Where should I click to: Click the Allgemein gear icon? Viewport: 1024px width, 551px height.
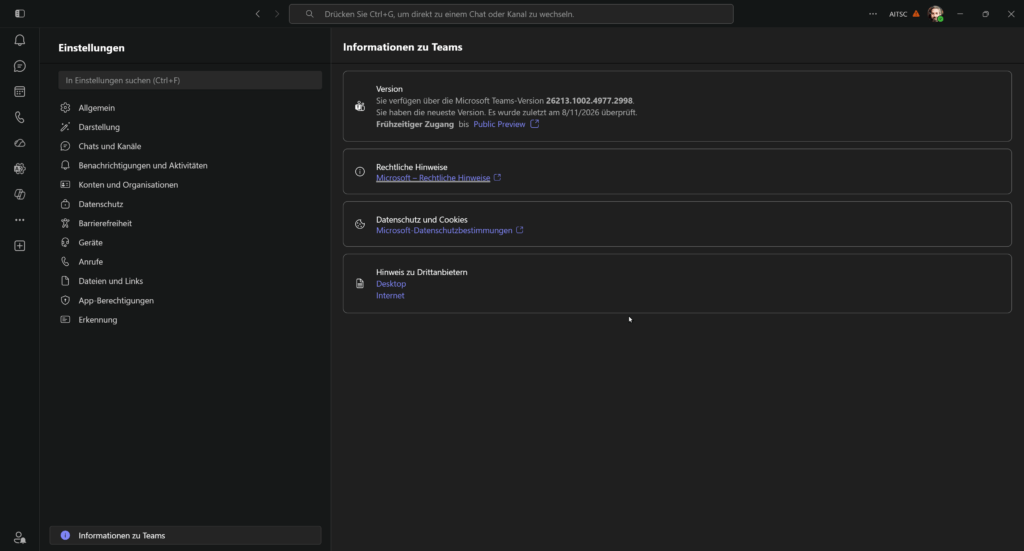tap(65, 108)
